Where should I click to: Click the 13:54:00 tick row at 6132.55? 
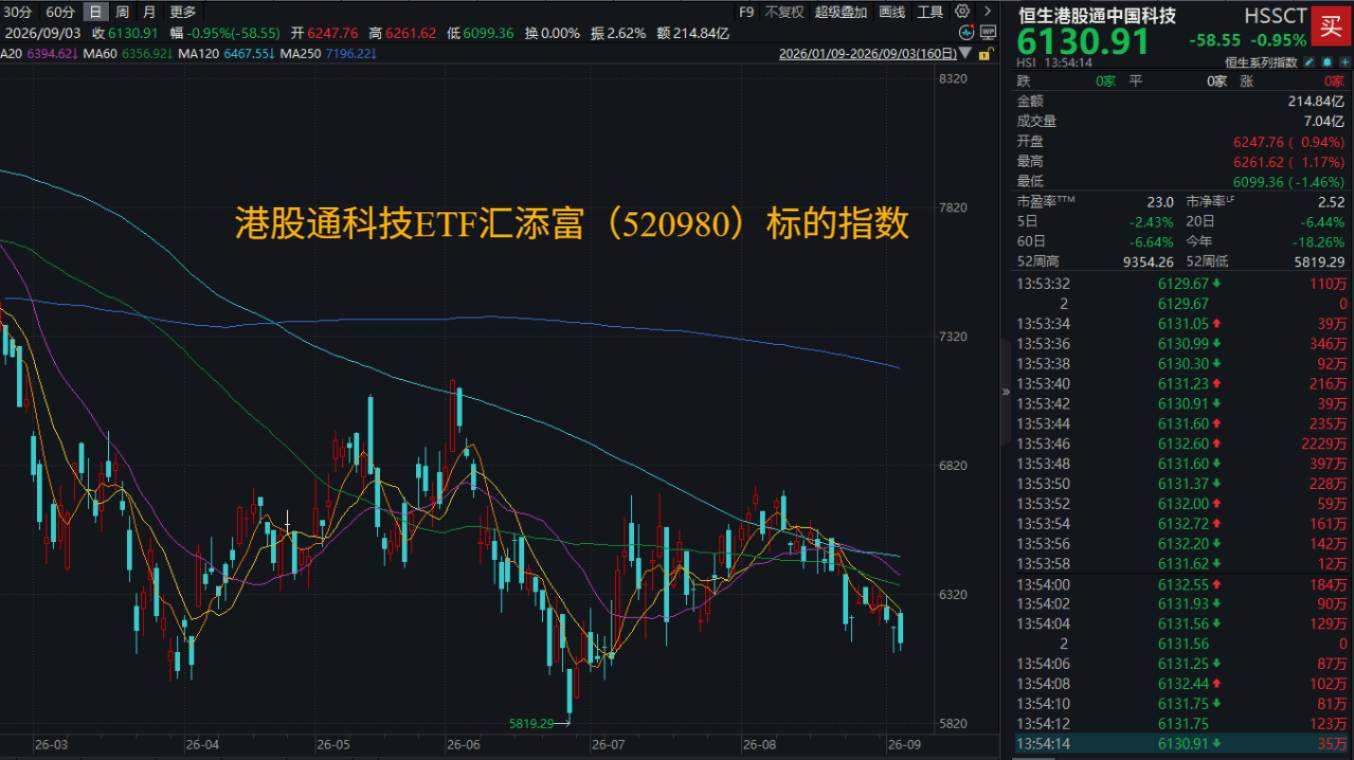pos(1182,583)
